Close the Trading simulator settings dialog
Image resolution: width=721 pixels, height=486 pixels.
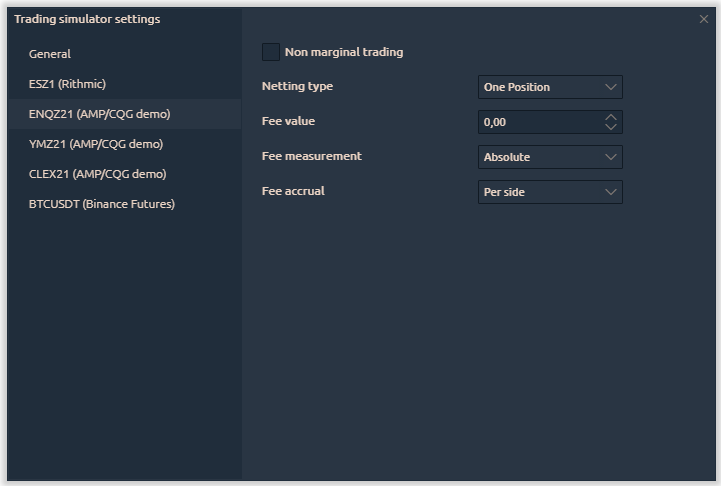pos(703,19)
